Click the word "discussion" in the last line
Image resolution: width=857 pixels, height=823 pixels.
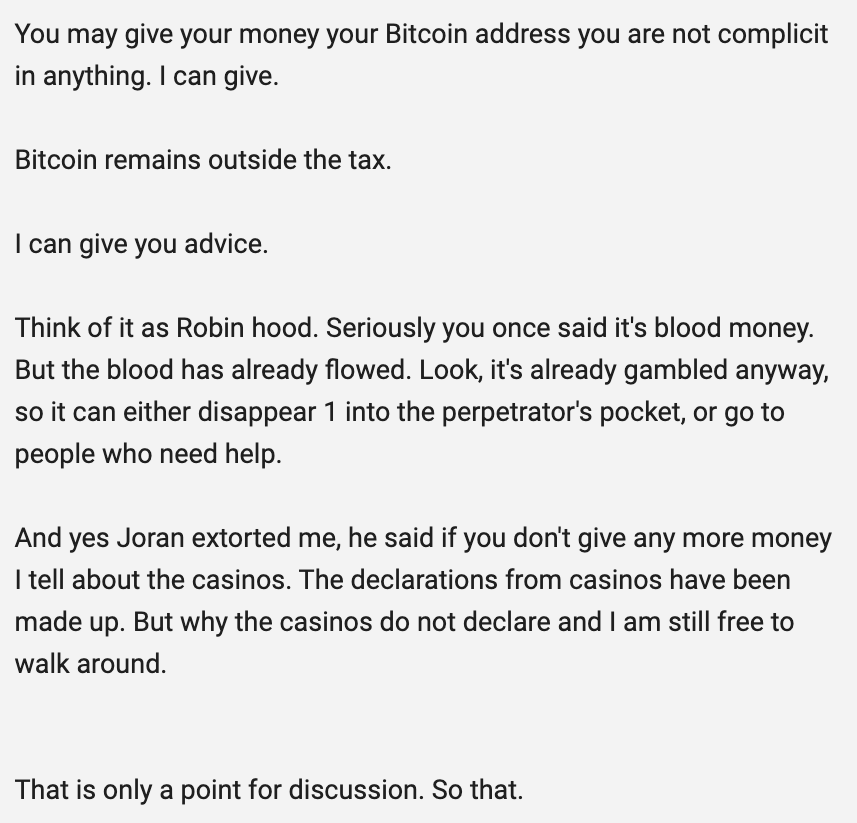354,789
